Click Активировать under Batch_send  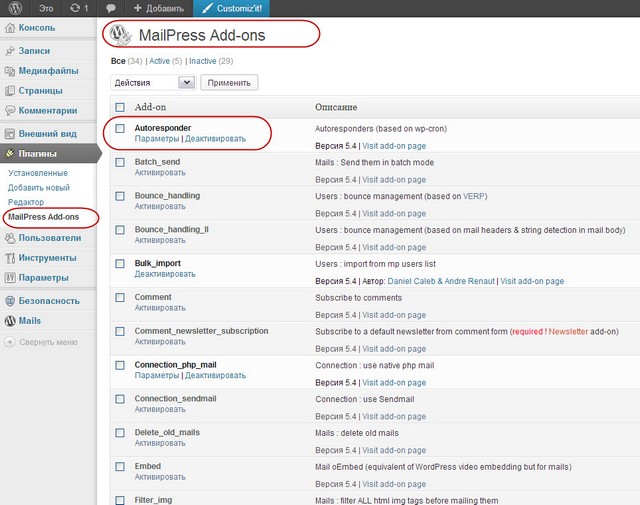pos(160,173)
